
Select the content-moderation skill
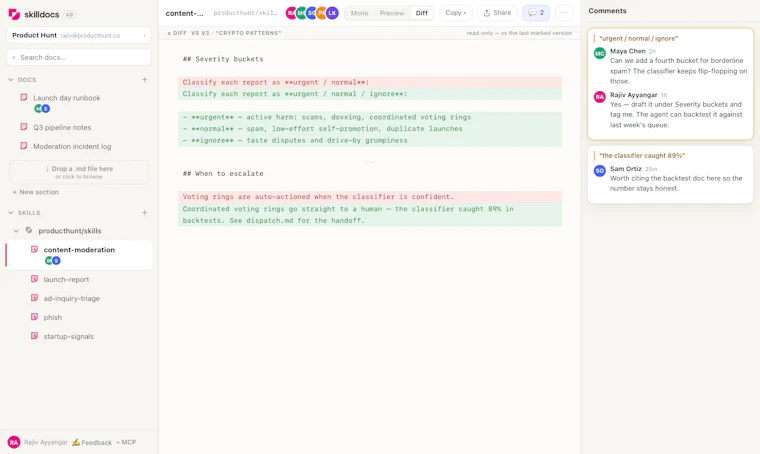tap(79, 255)
